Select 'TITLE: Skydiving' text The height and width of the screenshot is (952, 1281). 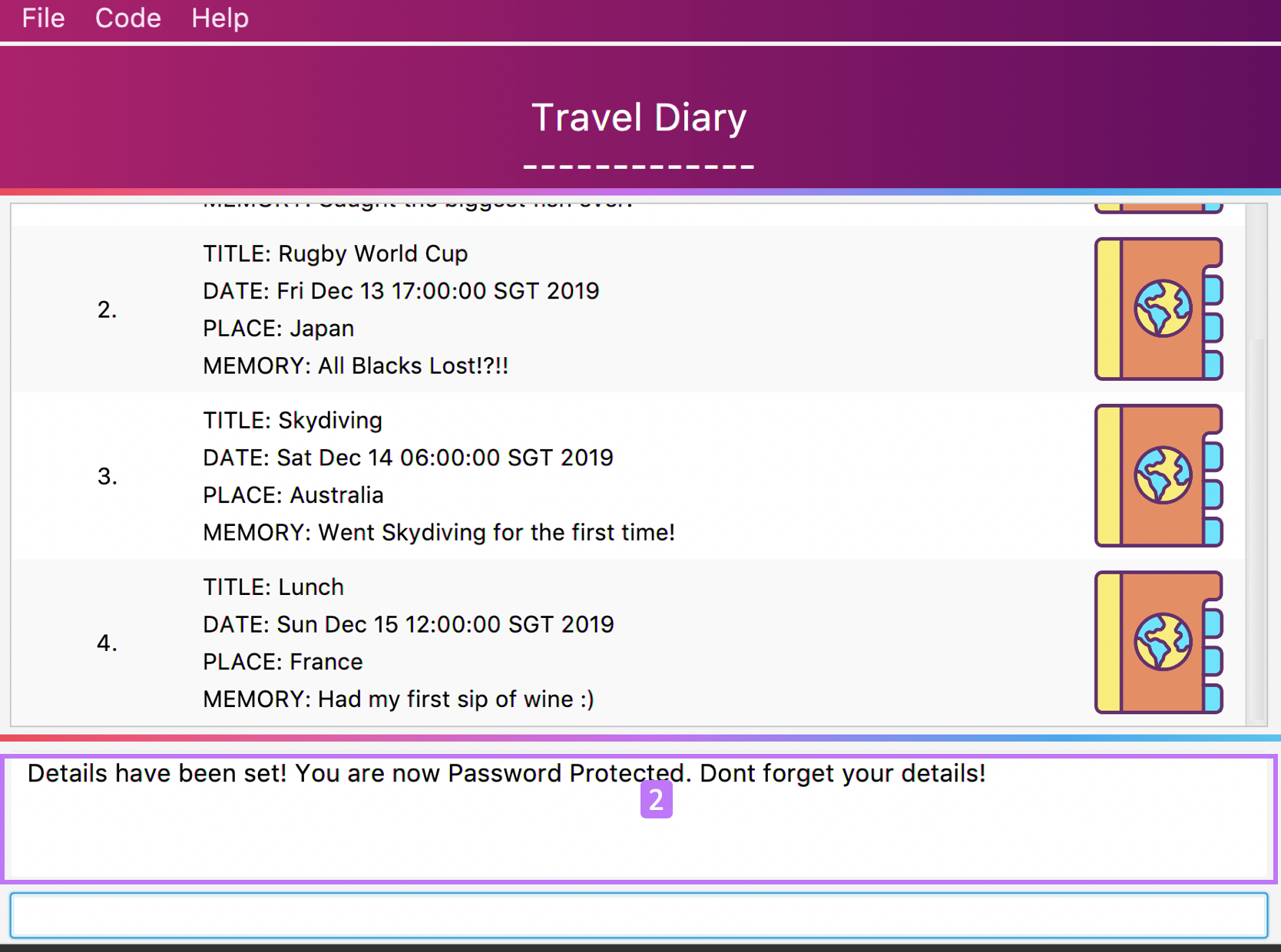292,420
